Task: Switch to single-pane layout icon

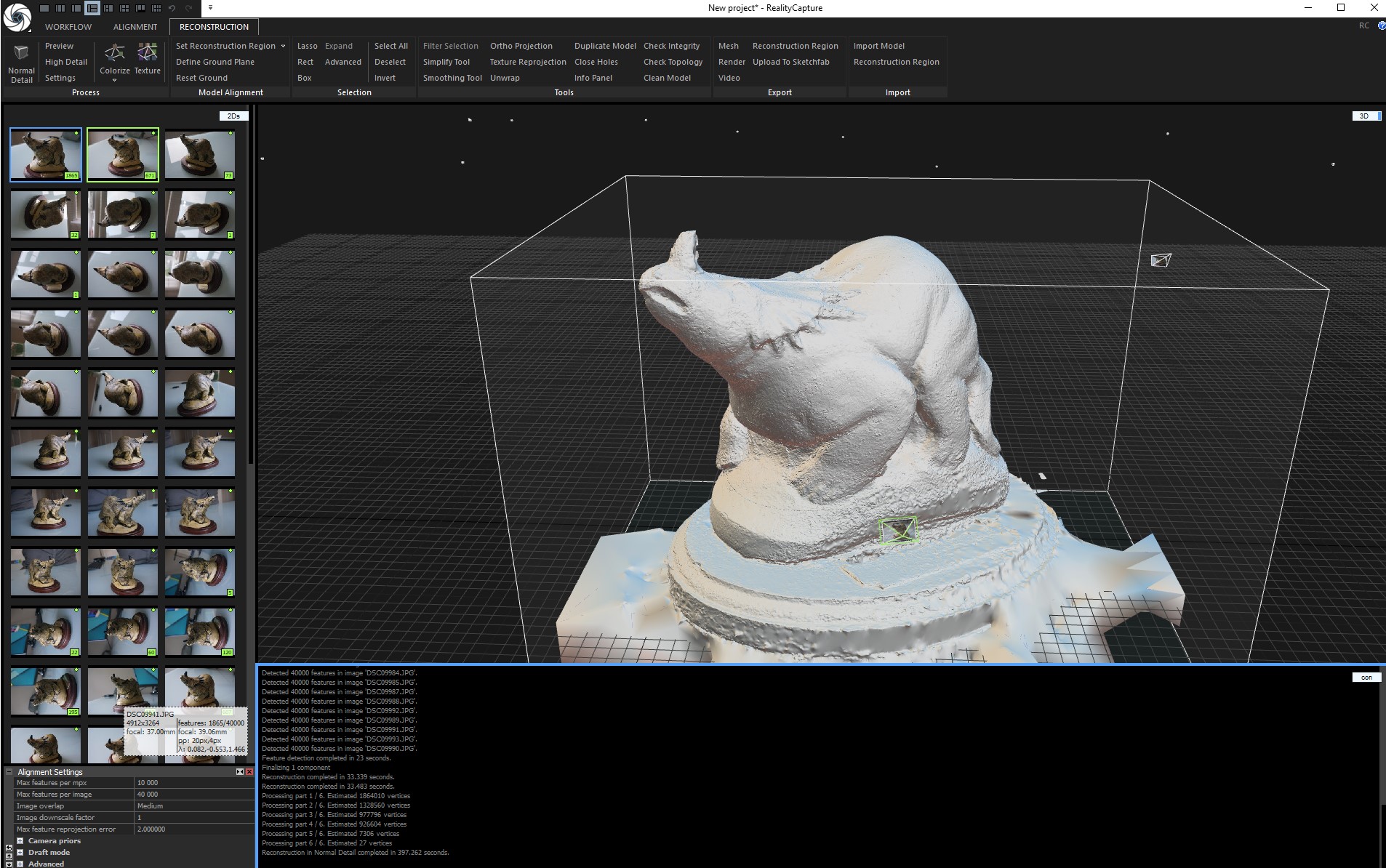Action: pos(45,8)
